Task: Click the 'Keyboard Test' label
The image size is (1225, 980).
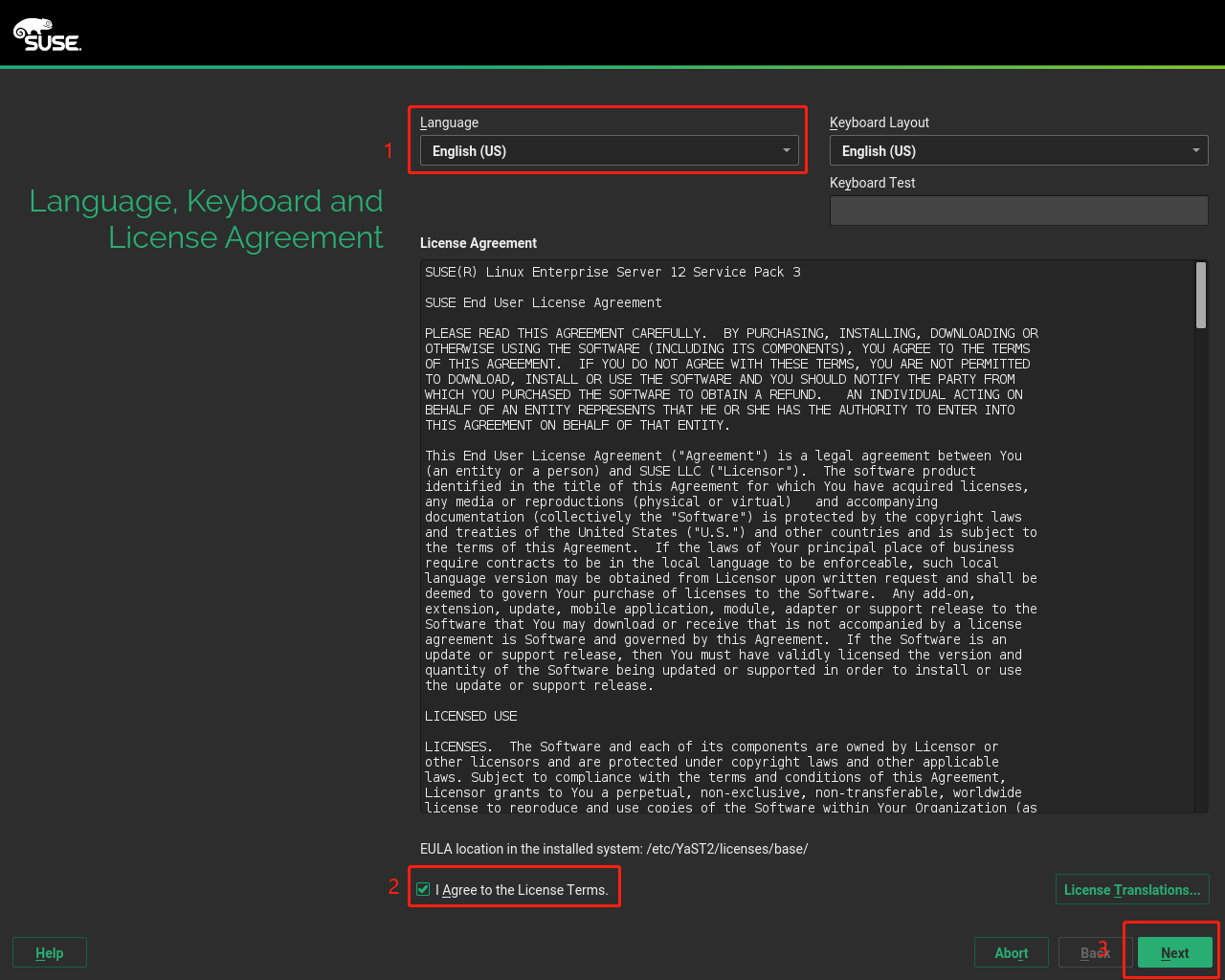Action: click(873, 183)
